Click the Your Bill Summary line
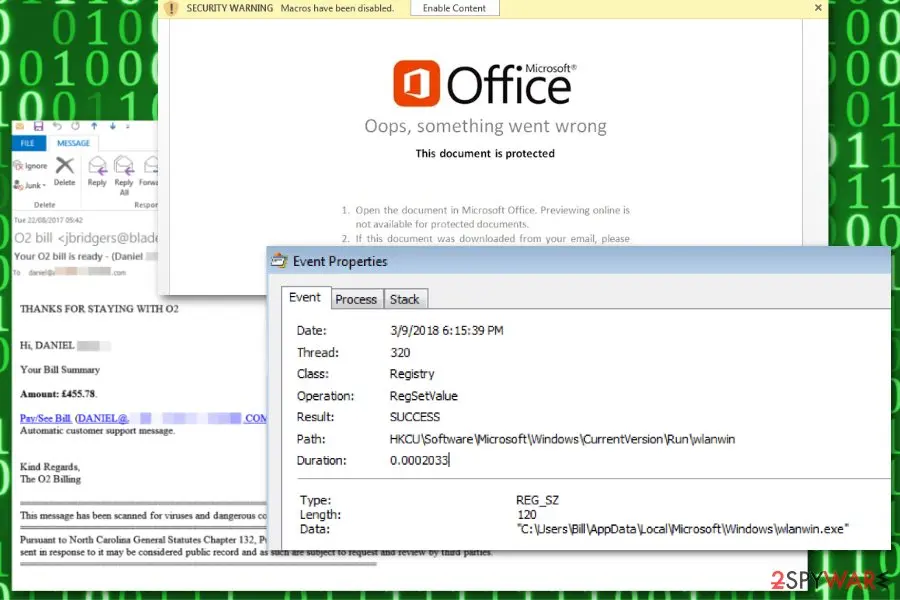Image resolution: width=900 pixels, height=600 pixels. coord(60,370)
